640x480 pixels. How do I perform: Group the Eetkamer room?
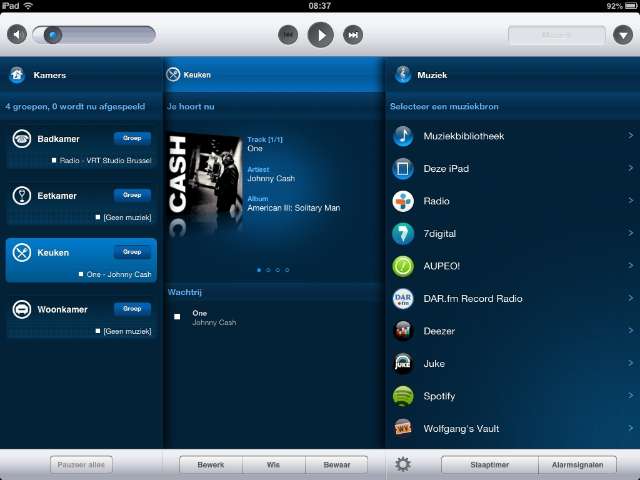tap(132, 195)
